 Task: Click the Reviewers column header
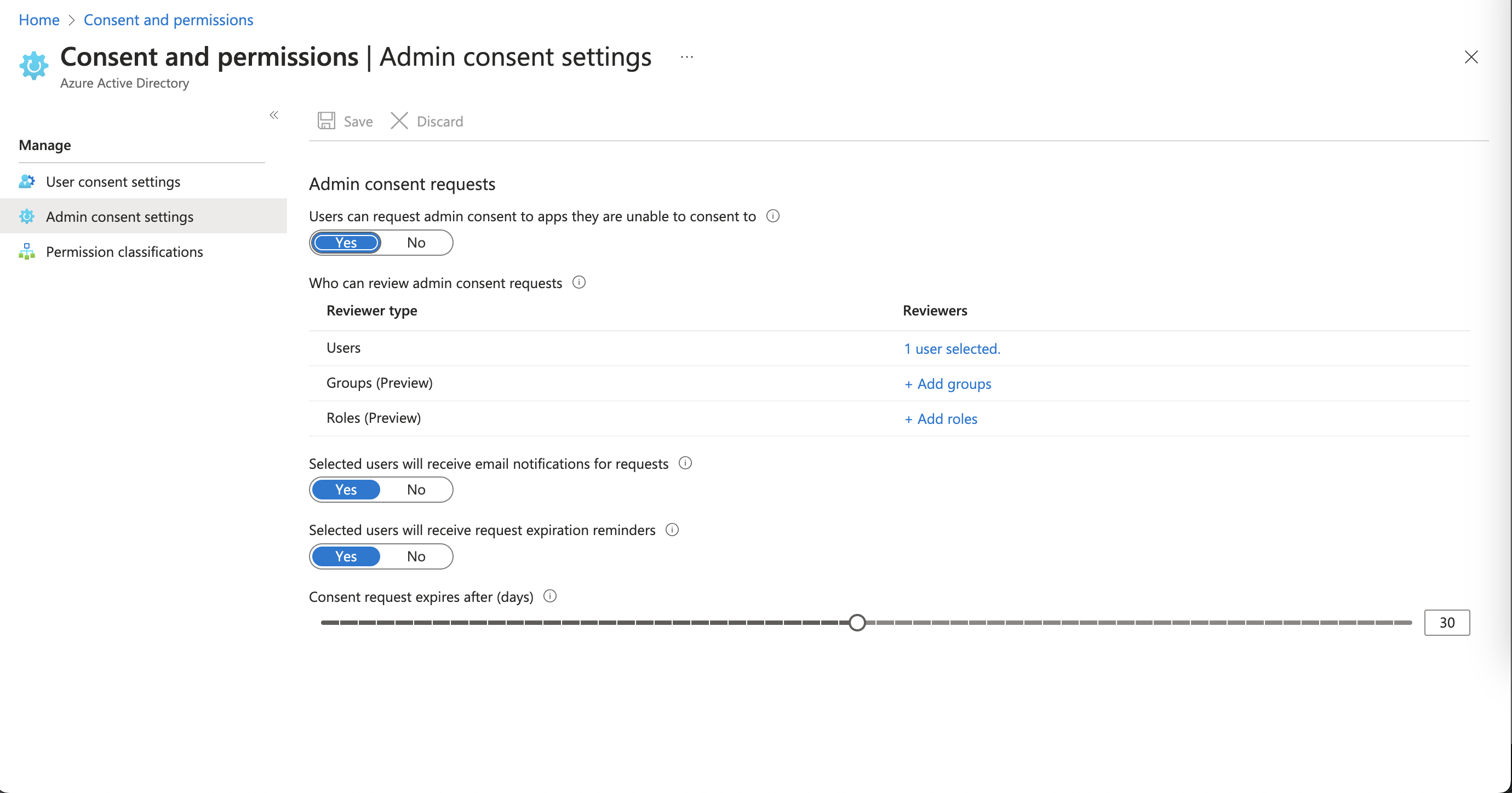(x=935, y=311)
